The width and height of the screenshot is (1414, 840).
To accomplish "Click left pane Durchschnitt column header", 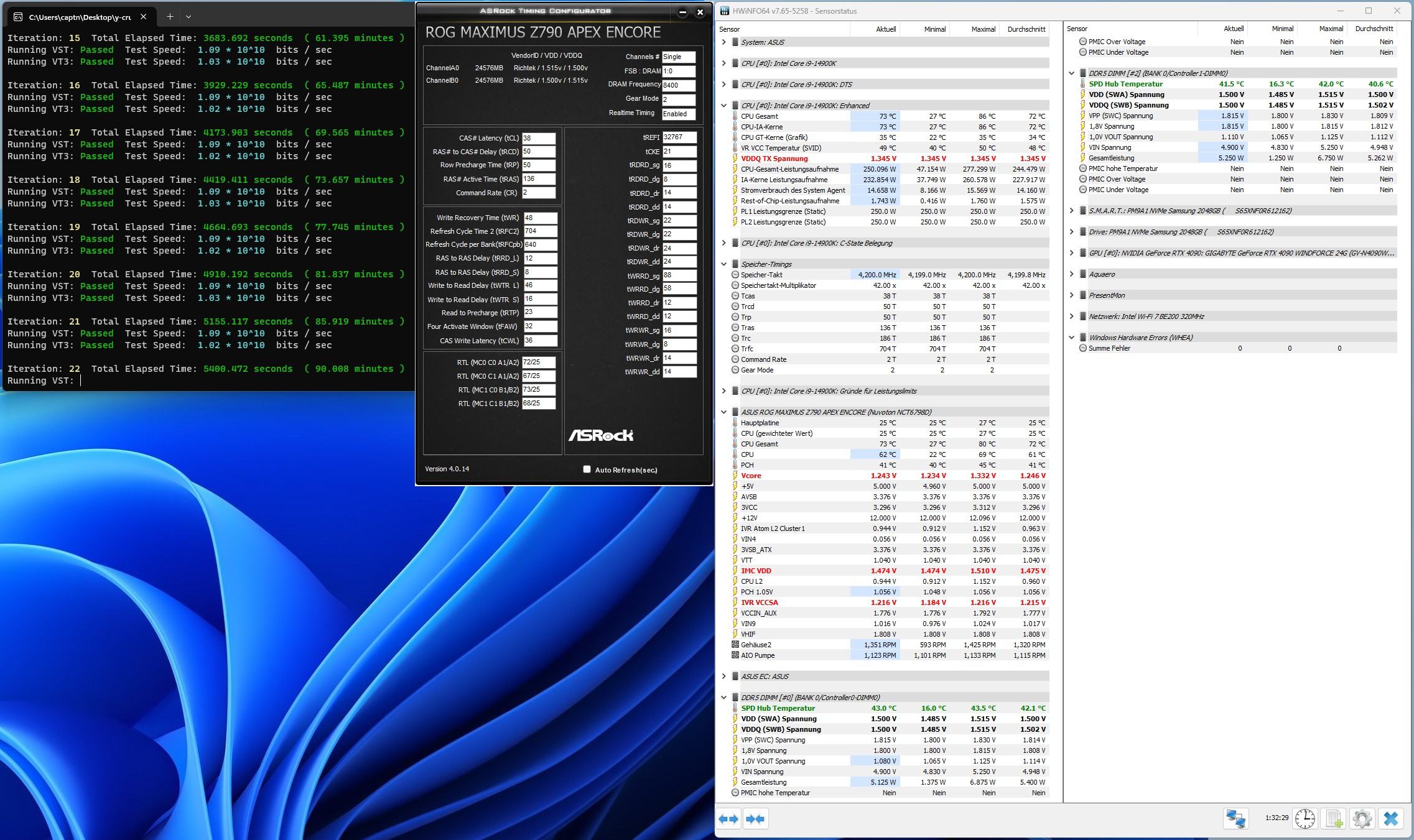I will tap(1025, 29).
